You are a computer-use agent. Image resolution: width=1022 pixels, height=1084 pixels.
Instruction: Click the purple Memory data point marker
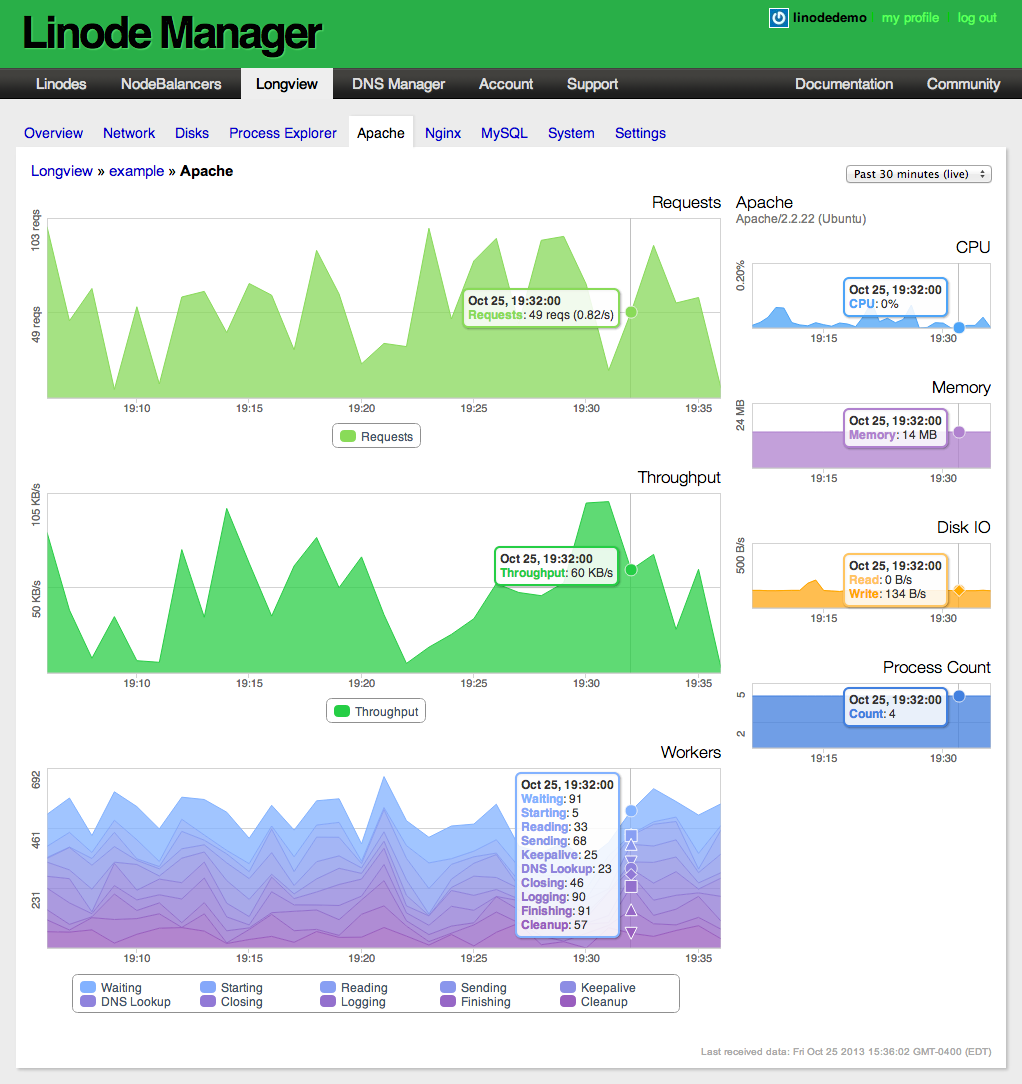point(959,433)
